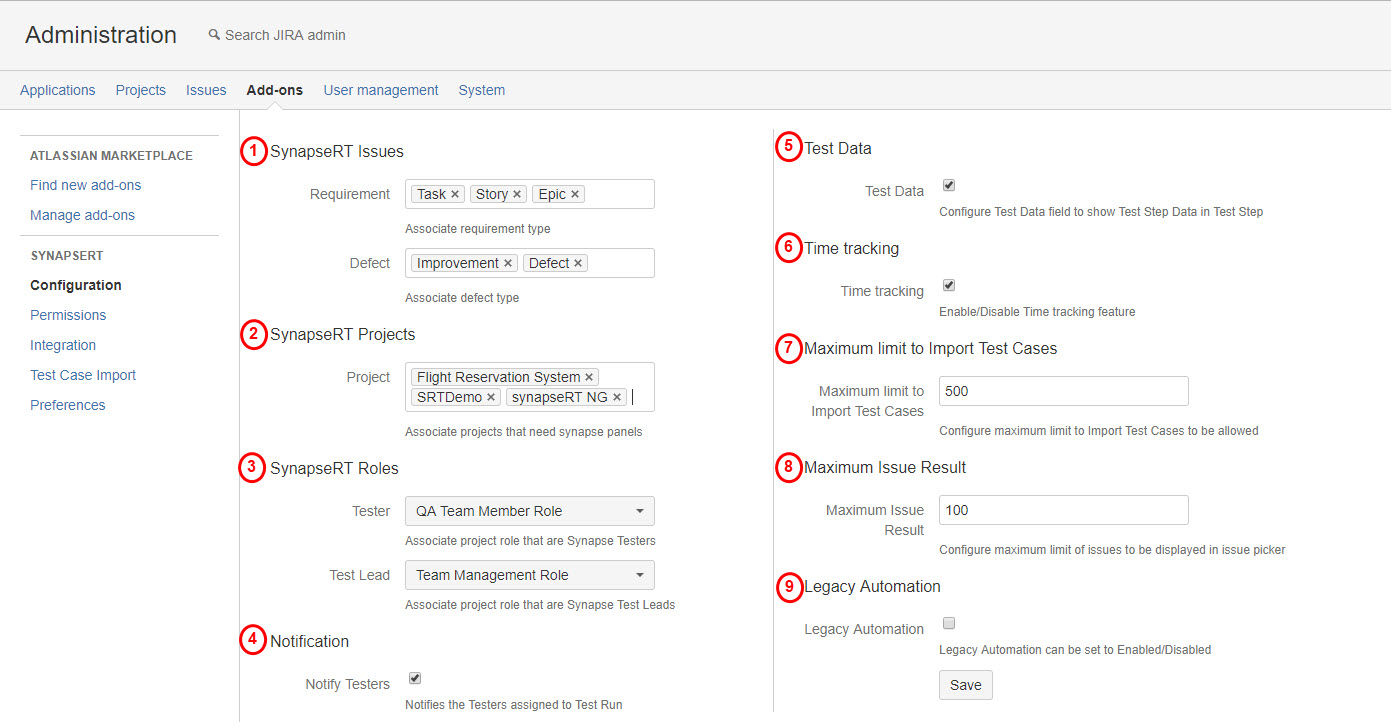Open the Tester role dropdown
1391x722 pixels.
529,511
